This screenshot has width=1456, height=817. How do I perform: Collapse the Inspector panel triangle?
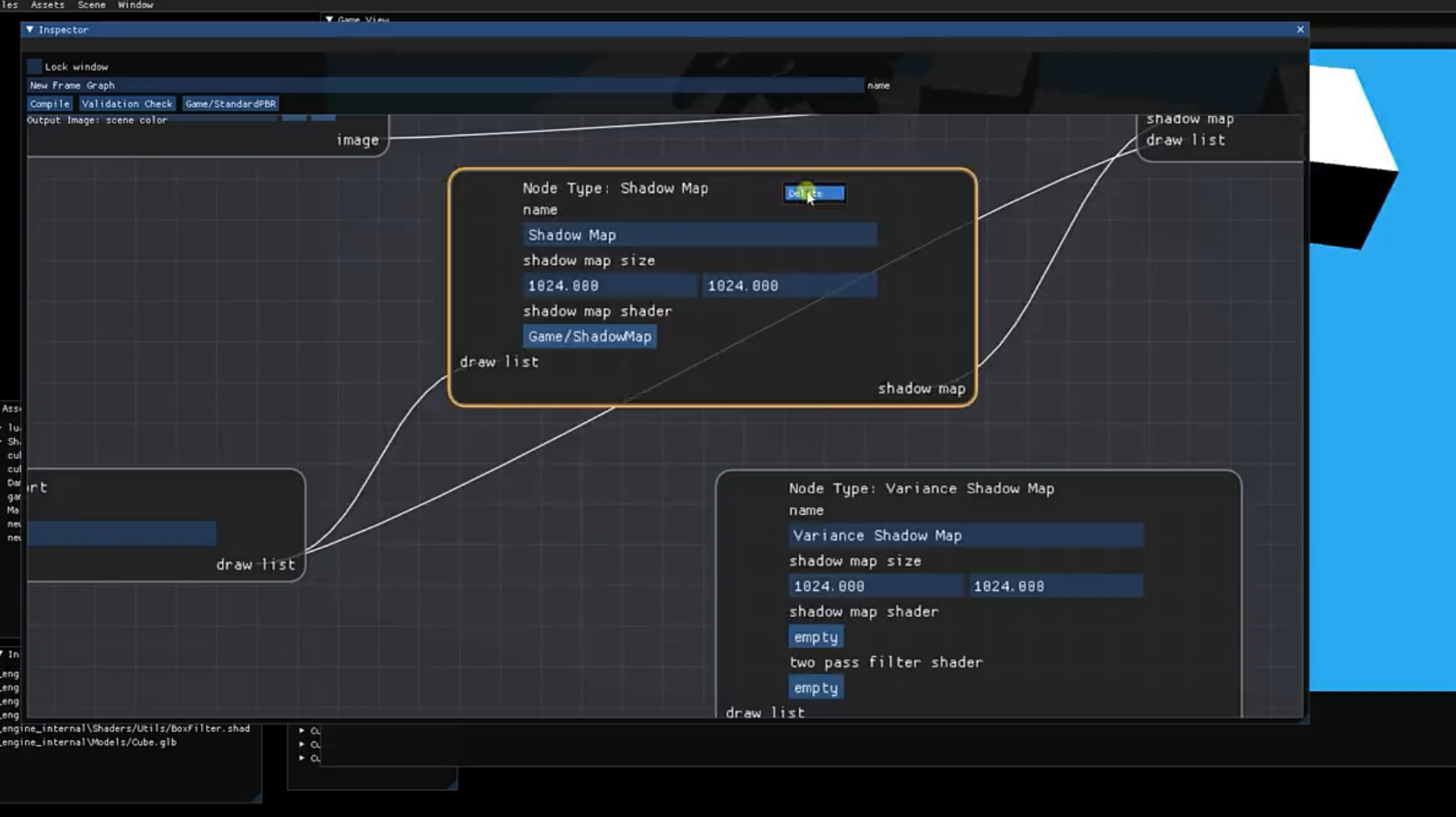[x=30, y=29]
